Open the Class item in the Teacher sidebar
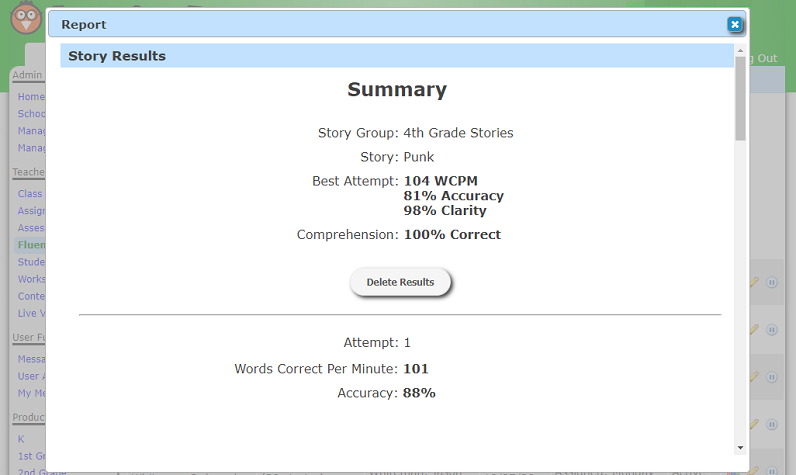Viewport: 796px width, 475px height. point(31,194)
